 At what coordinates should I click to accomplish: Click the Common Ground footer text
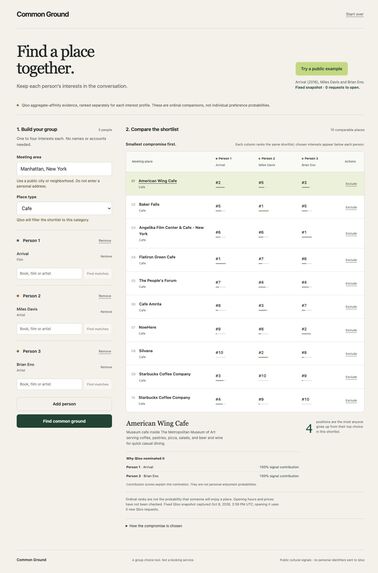pos(31,560)
